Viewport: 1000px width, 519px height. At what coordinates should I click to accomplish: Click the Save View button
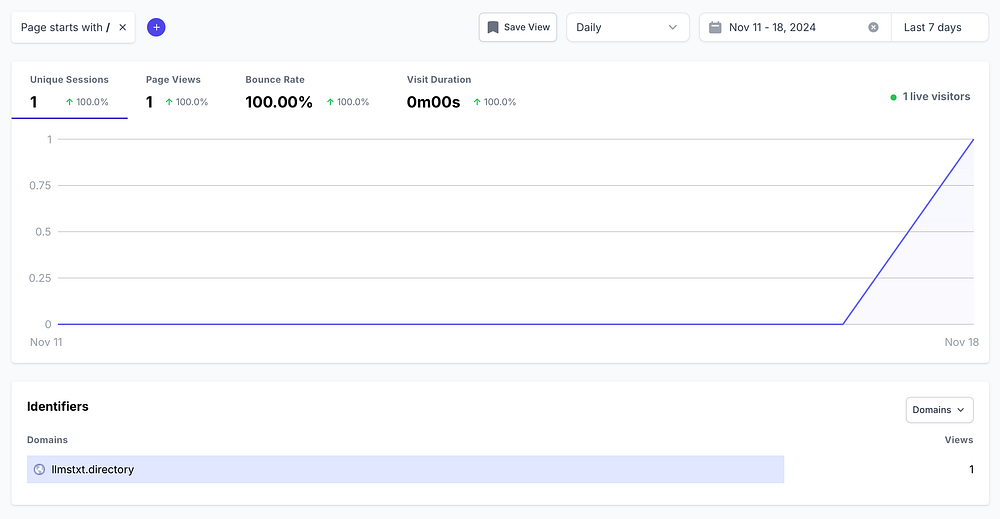(518, 27)
